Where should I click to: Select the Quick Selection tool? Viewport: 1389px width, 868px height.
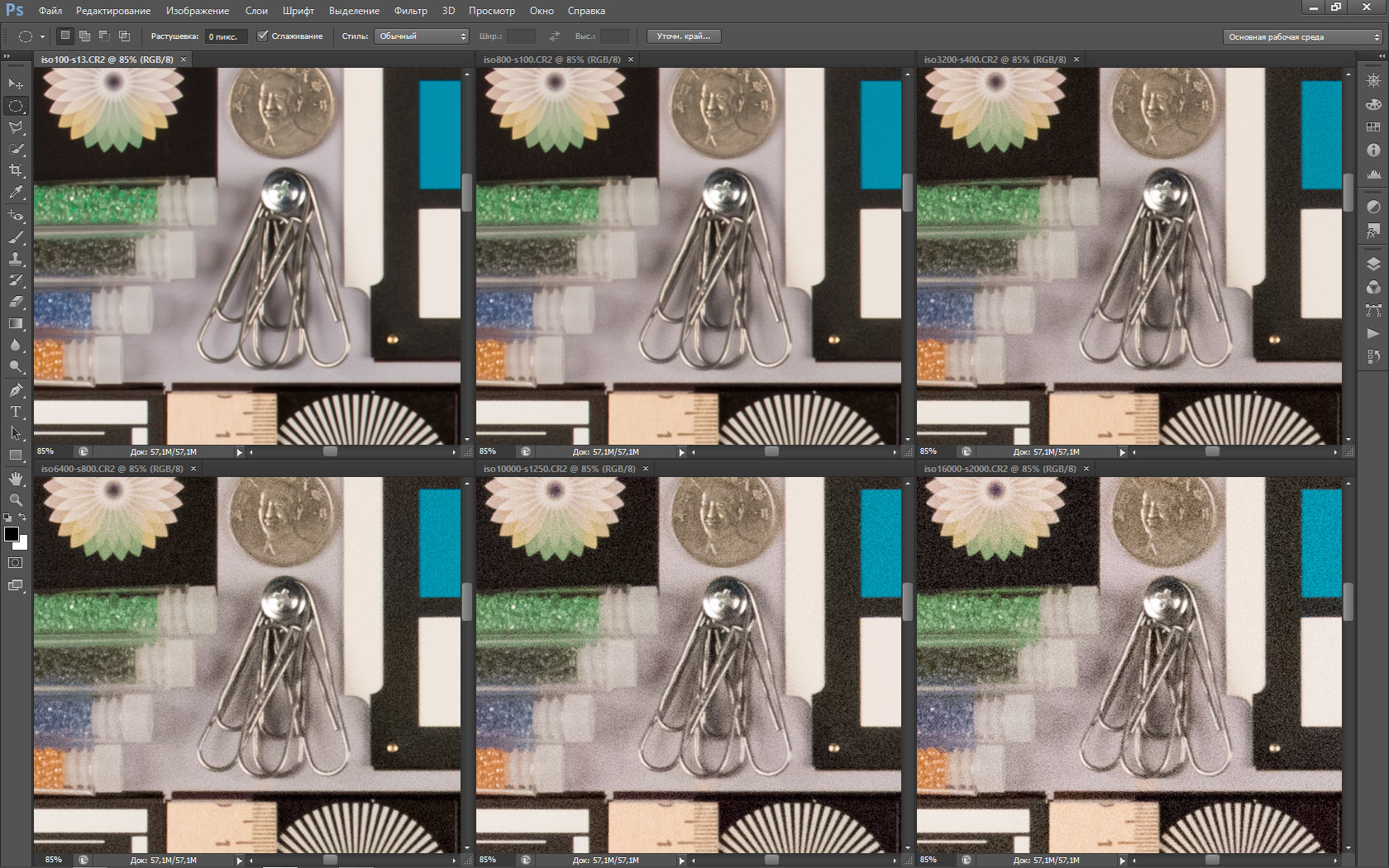pyautogui.click(x=16, y=149)
